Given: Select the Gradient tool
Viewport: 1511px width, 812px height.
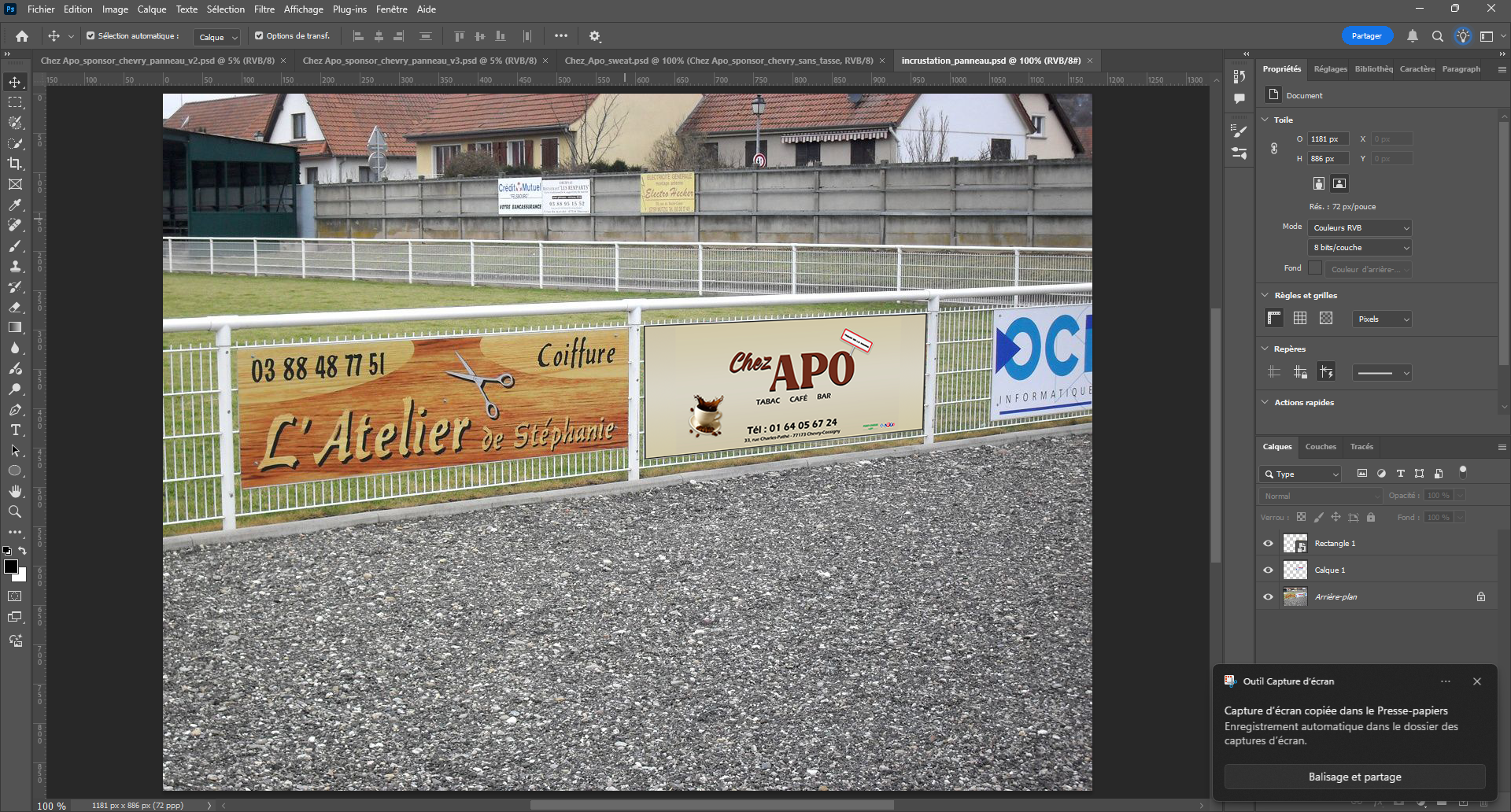Looking at the screenshot, I should [x=15, y=327].
